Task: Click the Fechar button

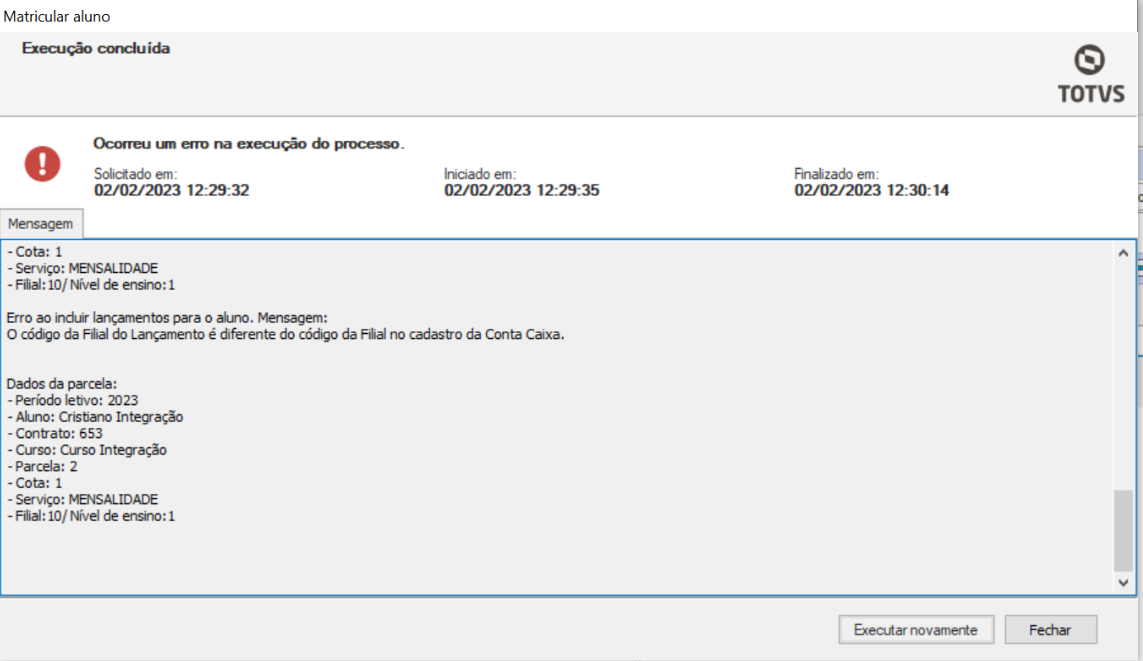Action: coord(1050,630)
